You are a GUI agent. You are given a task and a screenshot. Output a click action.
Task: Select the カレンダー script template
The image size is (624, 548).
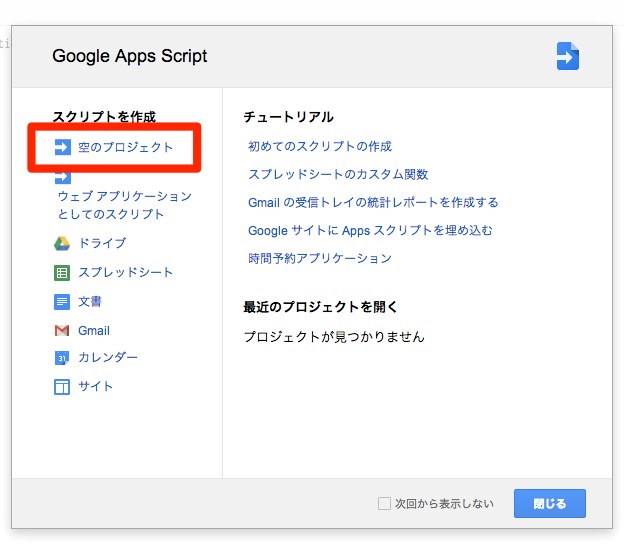[108, 357]
